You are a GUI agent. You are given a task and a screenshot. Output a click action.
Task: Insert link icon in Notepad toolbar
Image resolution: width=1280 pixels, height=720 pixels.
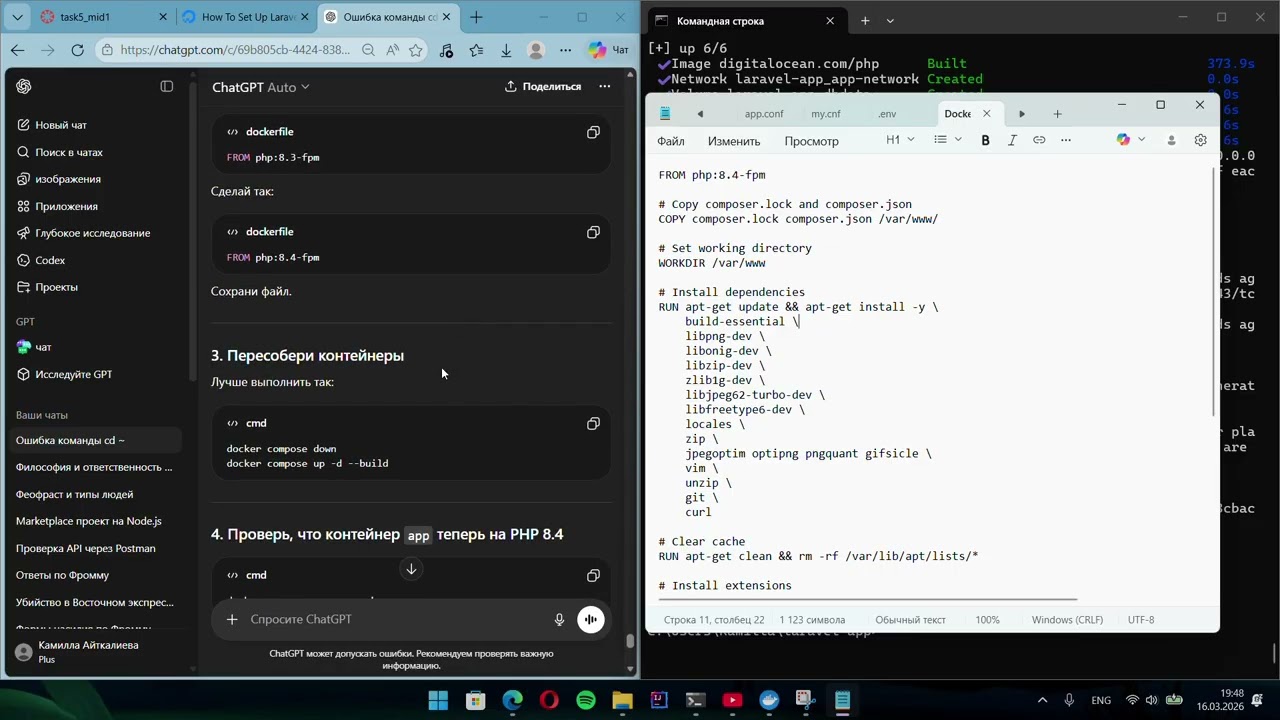[x=1039, y=140]
